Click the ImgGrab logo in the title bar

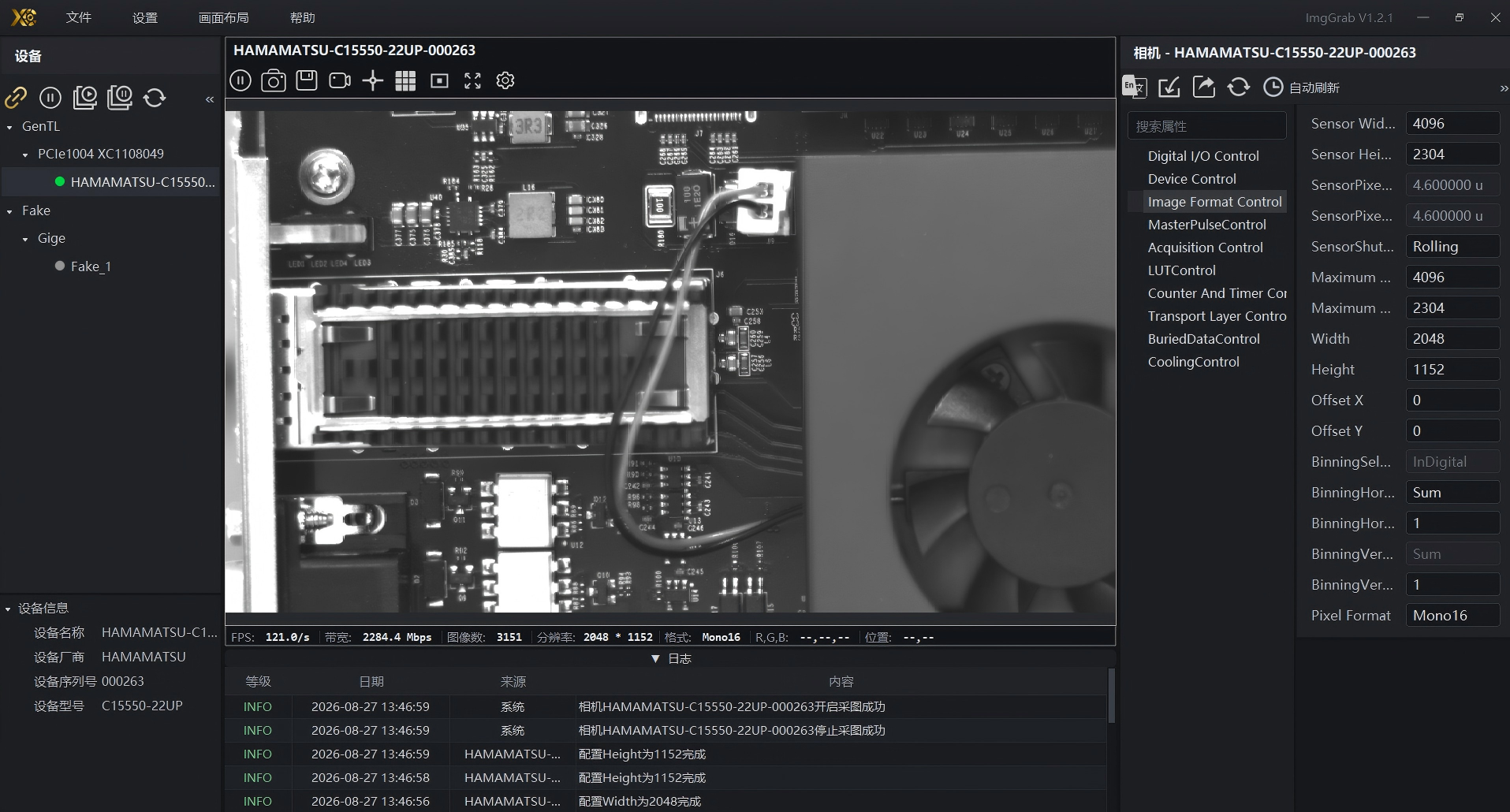(24, 17)
